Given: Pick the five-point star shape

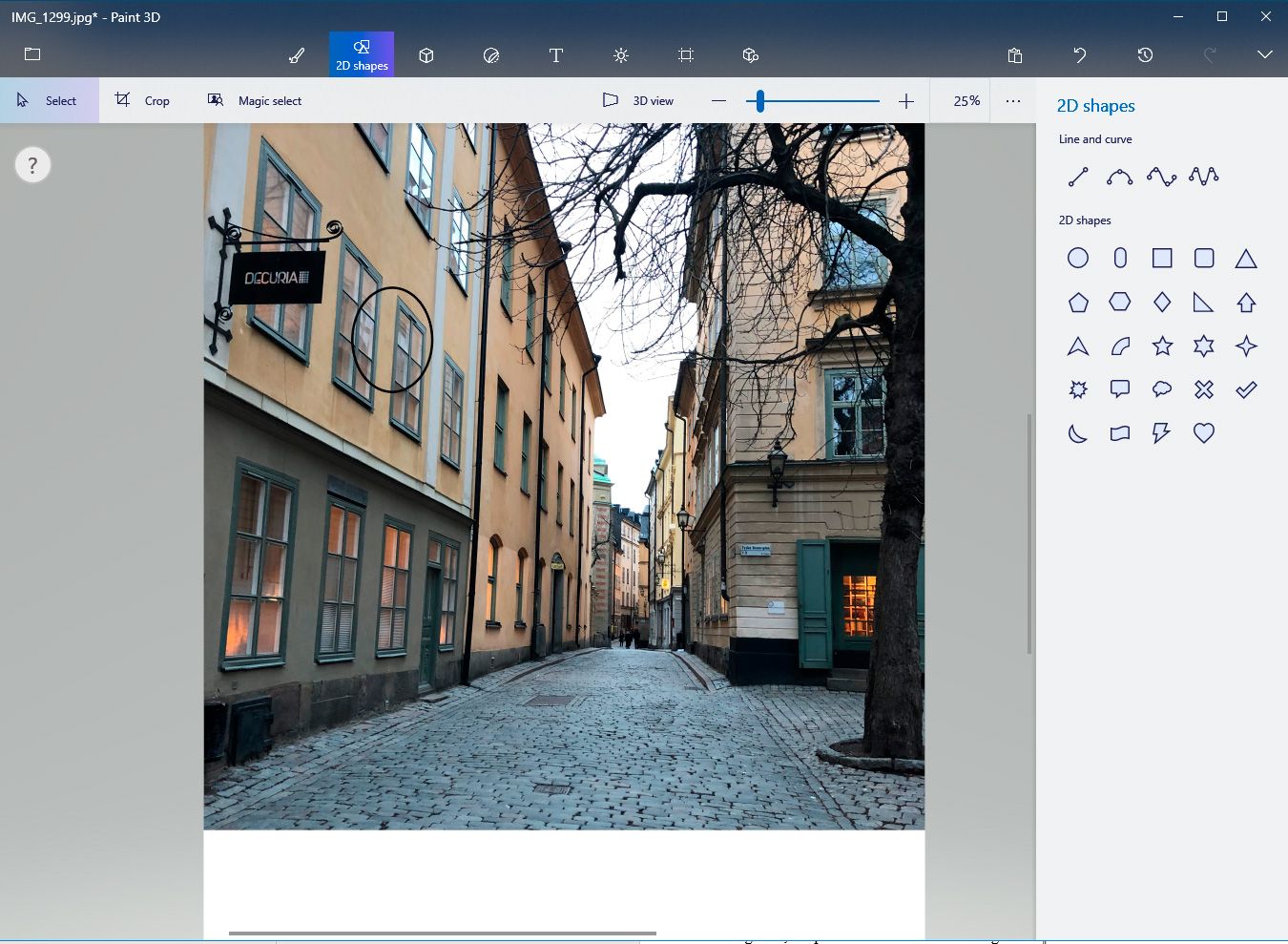Looking at the screenshot, I should pos(1162,346).
